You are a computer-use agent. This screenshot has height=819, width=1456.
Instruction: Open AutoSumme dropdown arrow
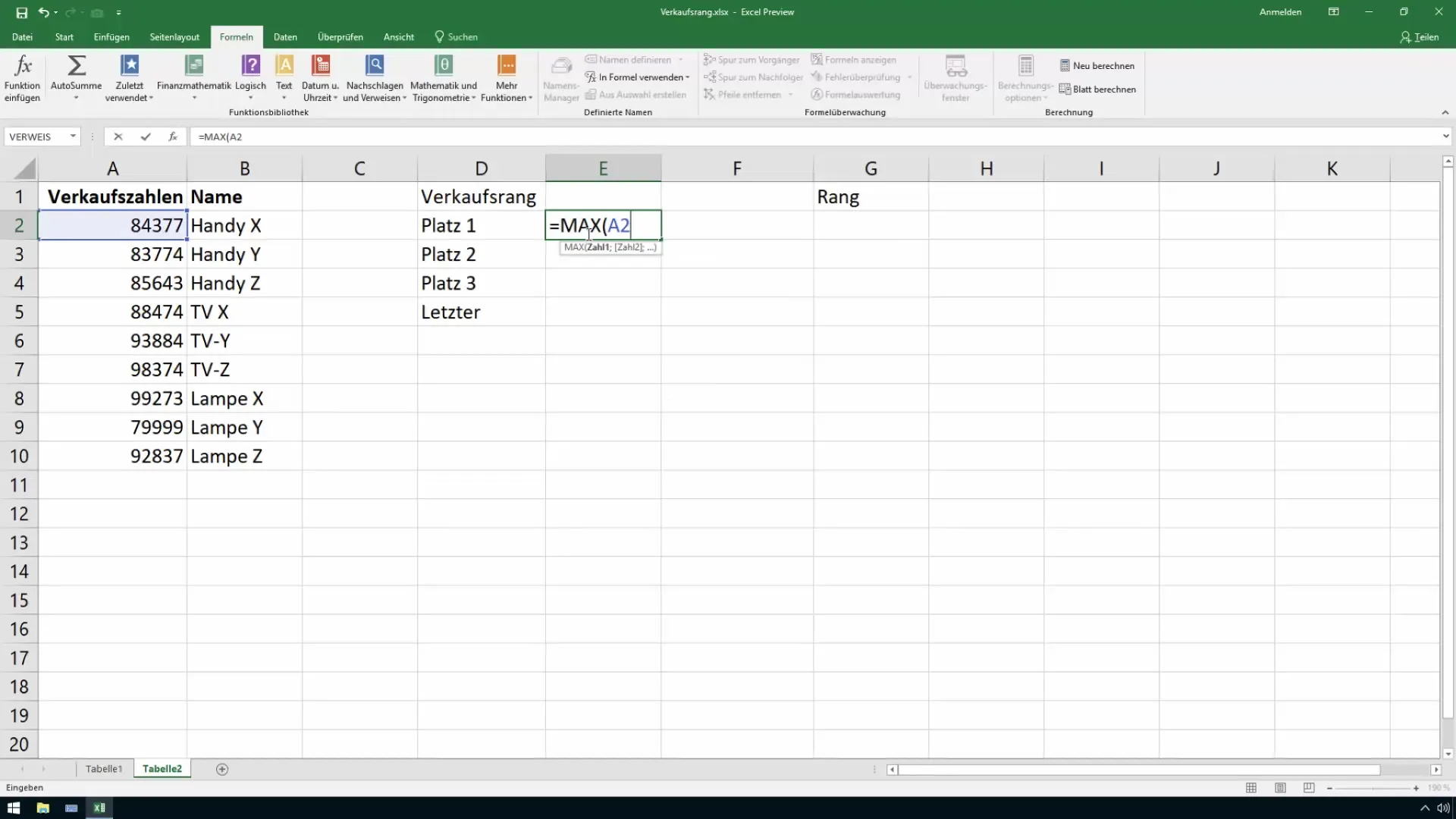click(x=76, y=98)
